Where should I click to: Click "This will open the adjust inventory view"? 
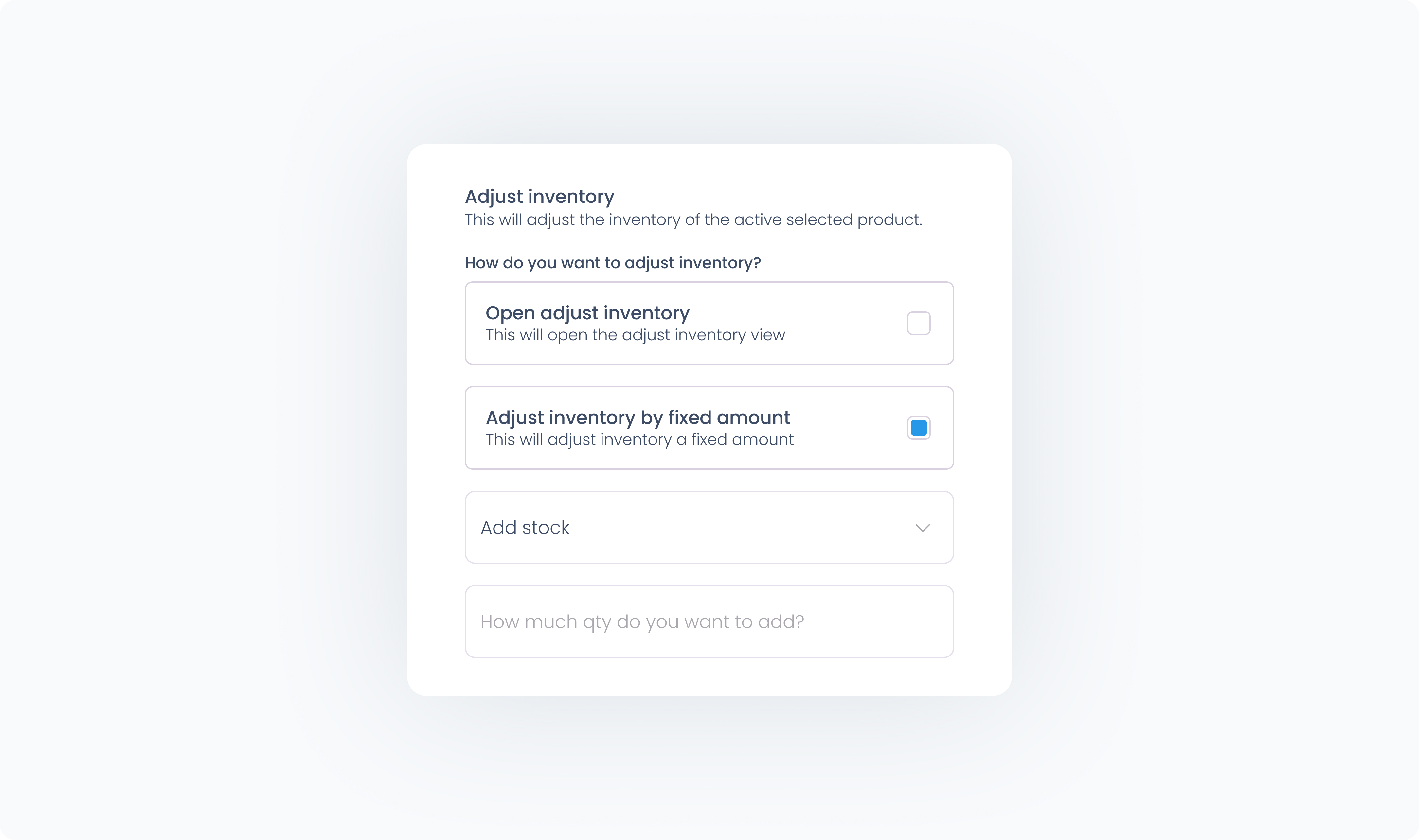(x=635, y=335)
